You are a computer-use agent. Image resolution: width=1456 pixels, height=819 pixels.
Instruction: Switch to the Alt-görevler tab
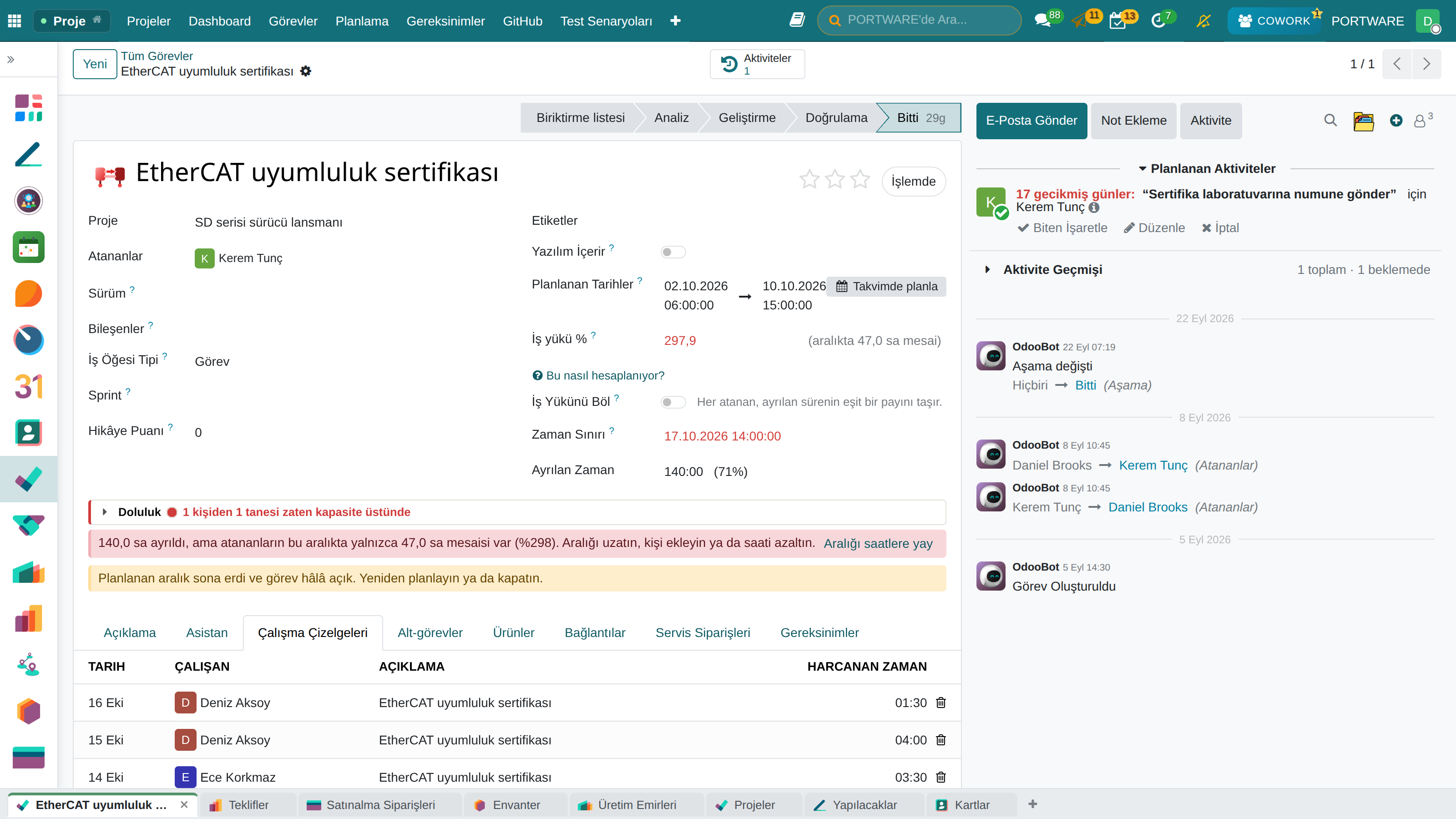(x=430, y=632)
